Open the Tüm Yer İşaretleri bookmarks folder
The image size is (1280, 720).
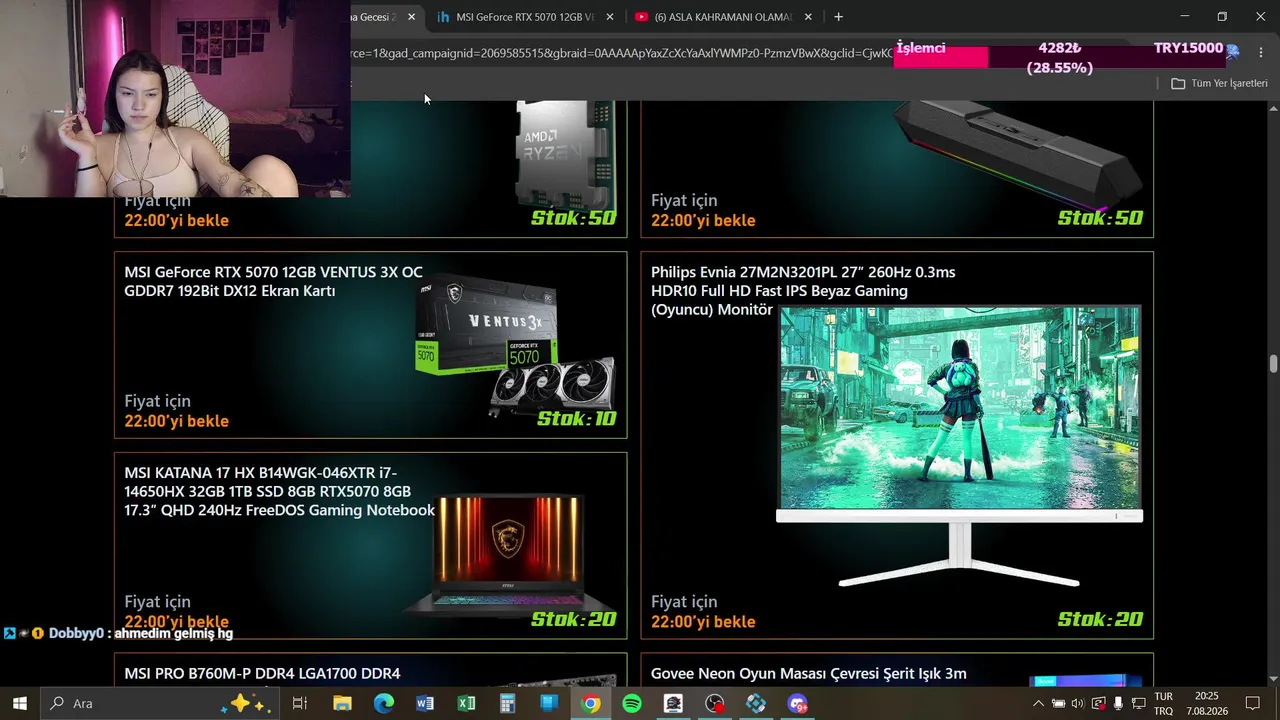pyautogui.click(x=1219, y=83)
